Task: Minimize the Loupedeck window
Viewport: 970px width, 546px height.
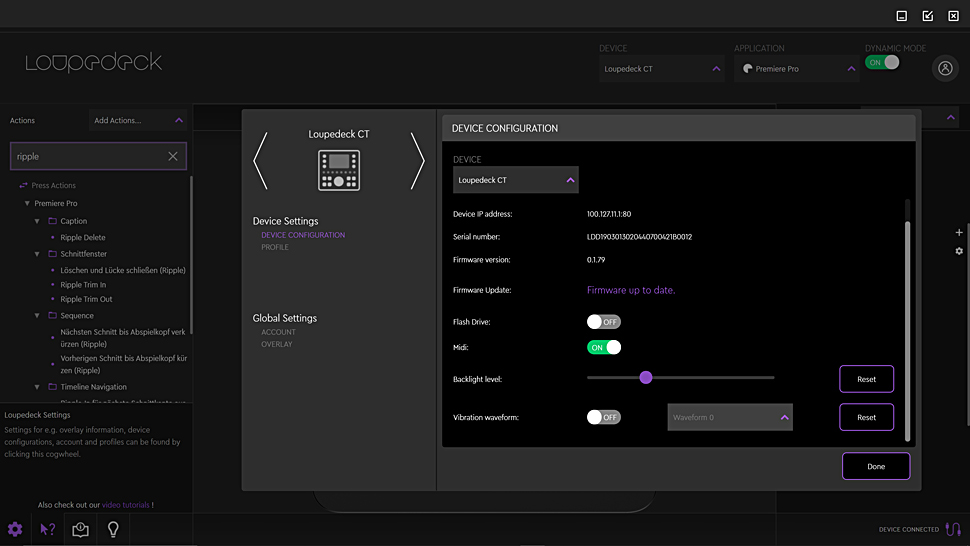Action: 902,16
